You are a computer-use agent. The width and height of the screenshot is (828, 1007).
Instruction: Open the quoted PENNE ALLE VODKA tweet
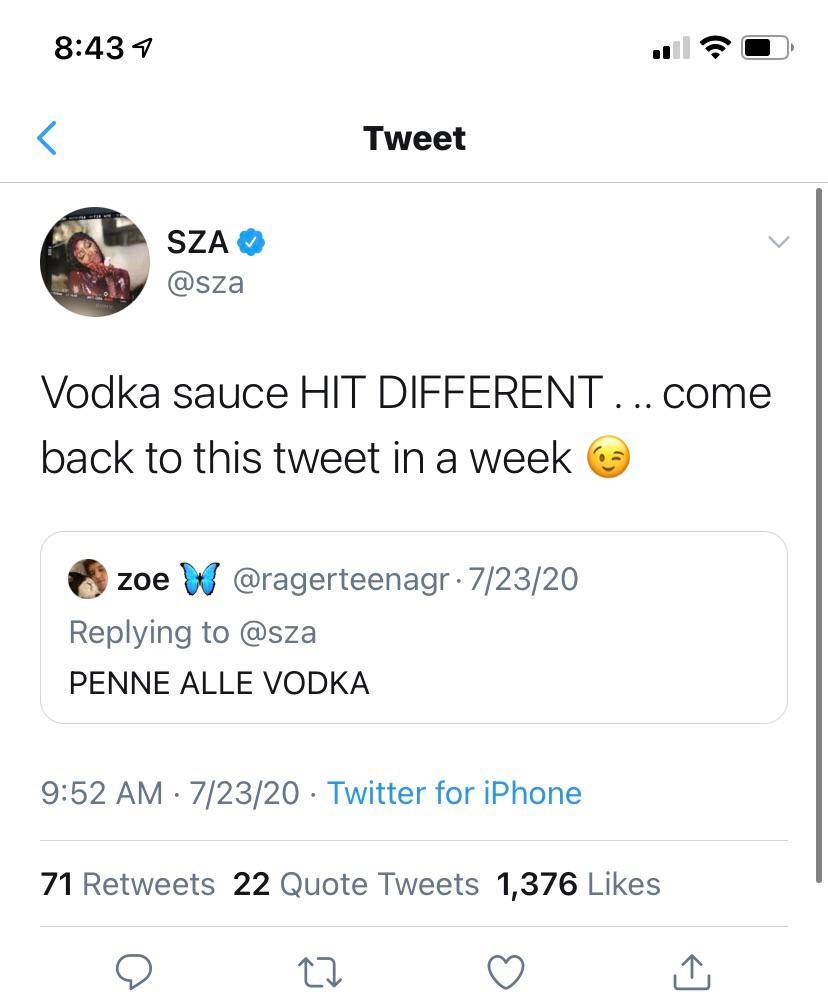tap(413, 683)
